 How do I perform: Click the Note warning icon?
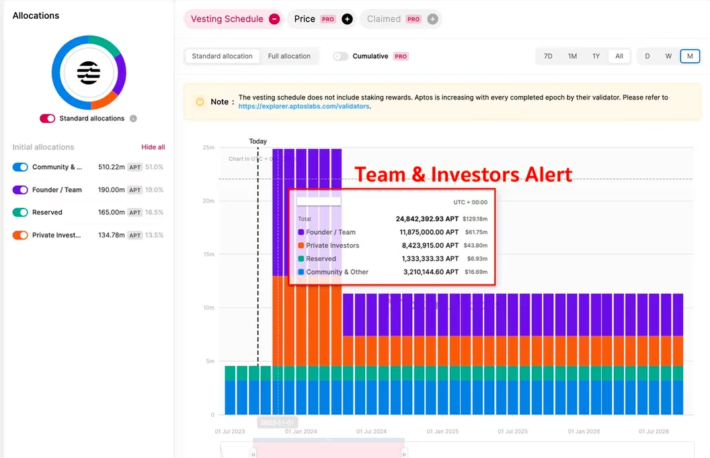click(x=200, y=102)
